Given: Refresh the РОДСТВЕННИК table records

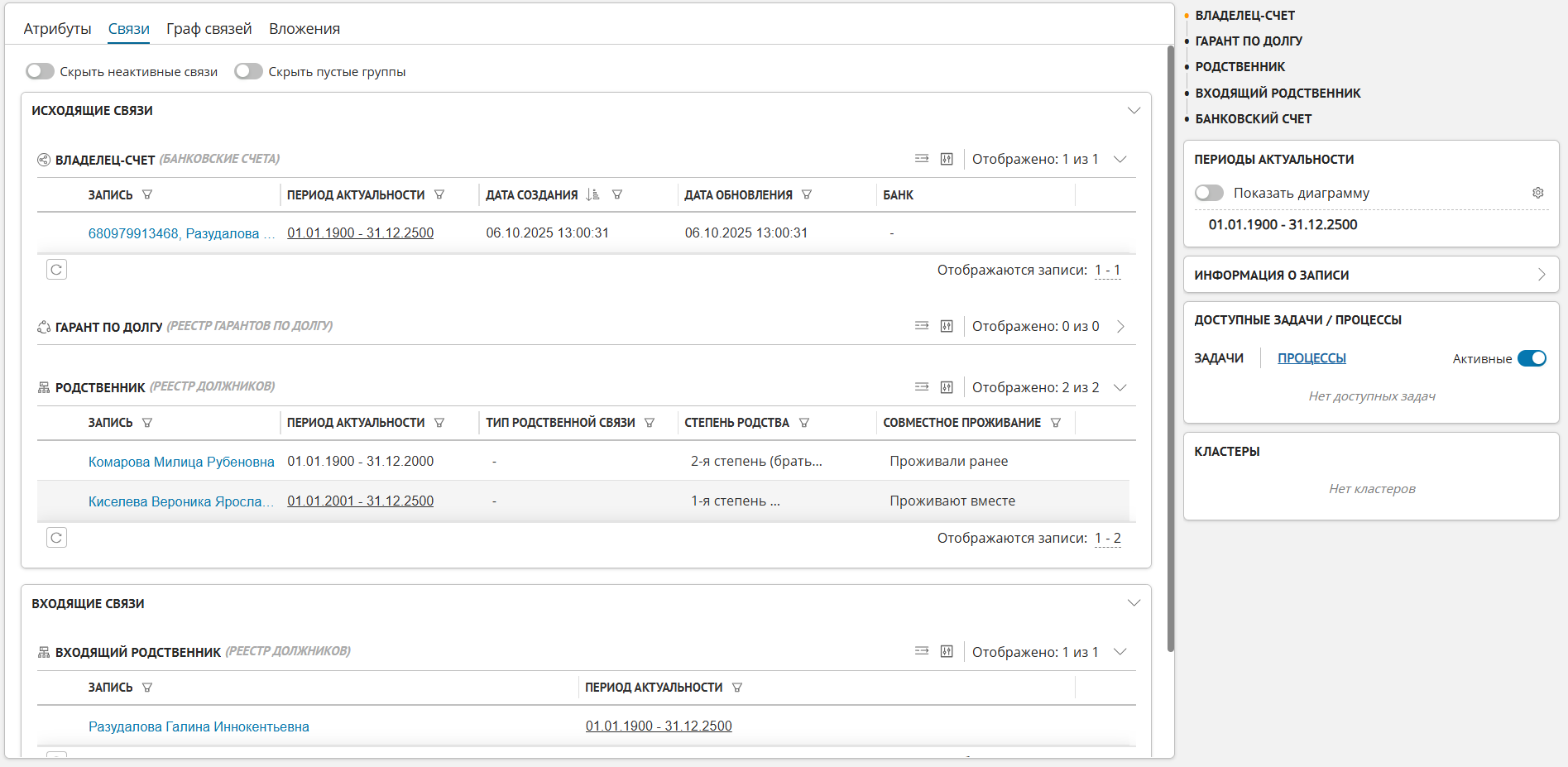Looking at the screenshot, I should coord(56,538).
